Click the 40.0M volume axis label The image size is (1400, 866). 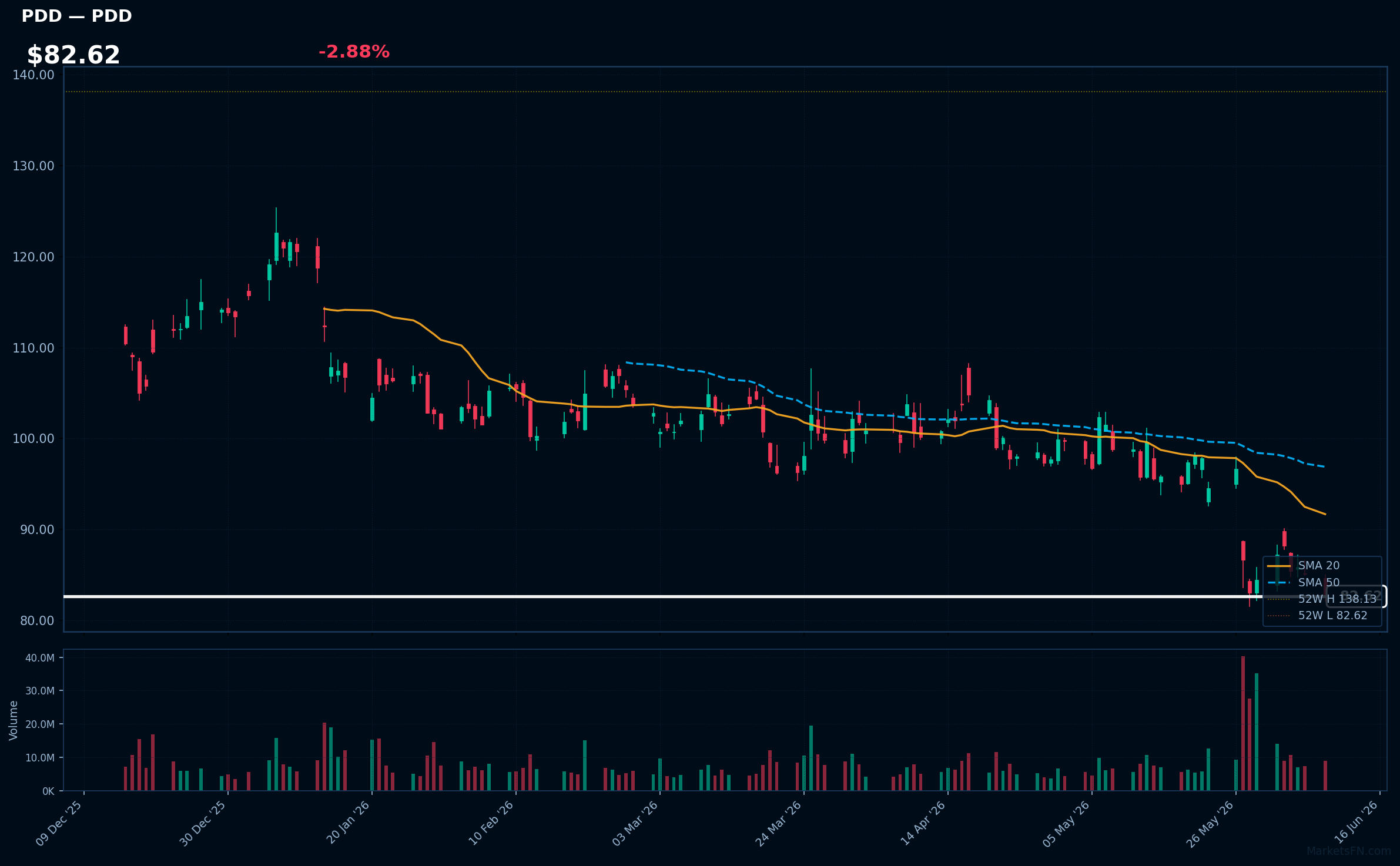40,657
